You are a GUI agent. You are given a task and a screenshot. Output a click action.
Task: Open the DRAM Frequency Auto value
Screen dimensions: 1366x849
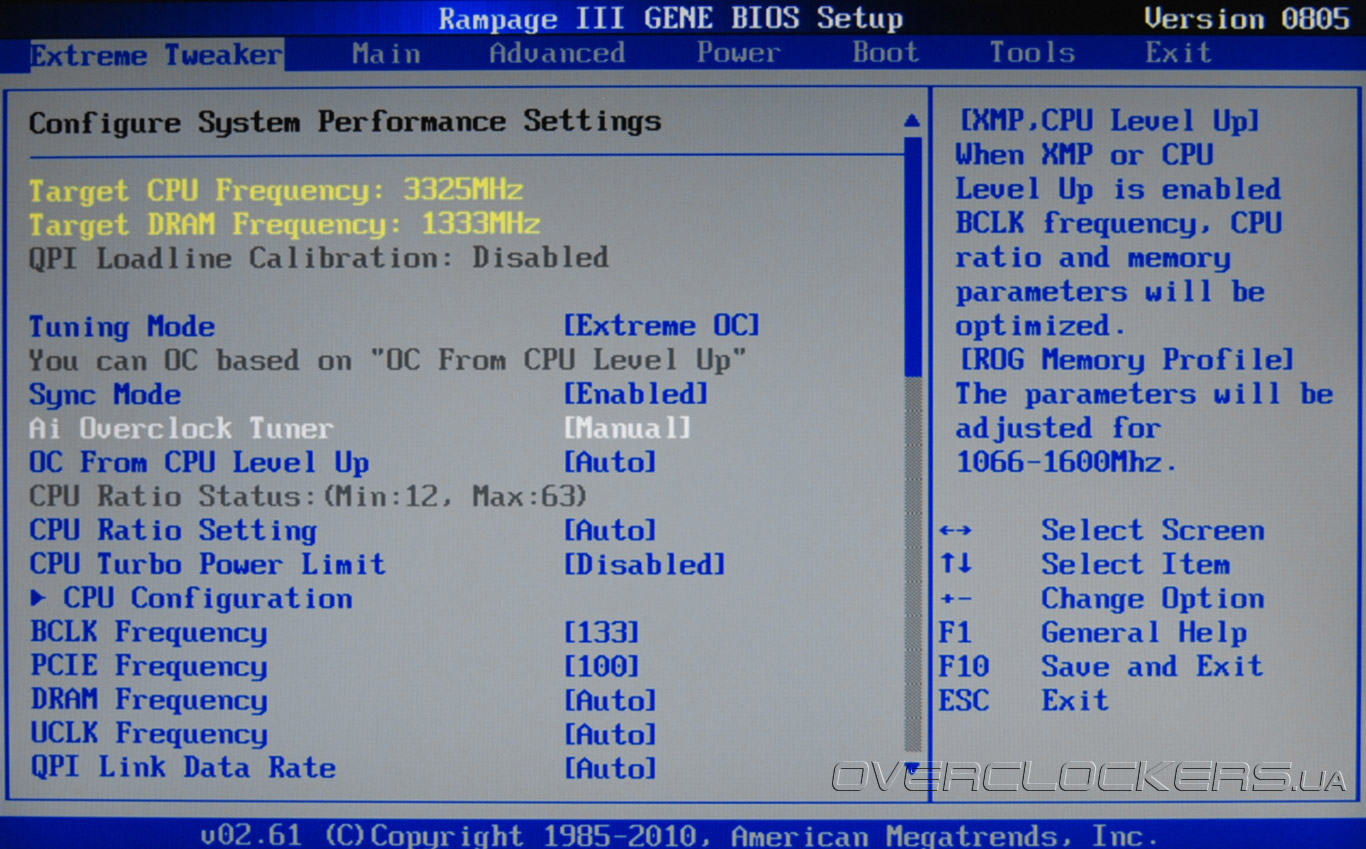(x=610, y=700)
